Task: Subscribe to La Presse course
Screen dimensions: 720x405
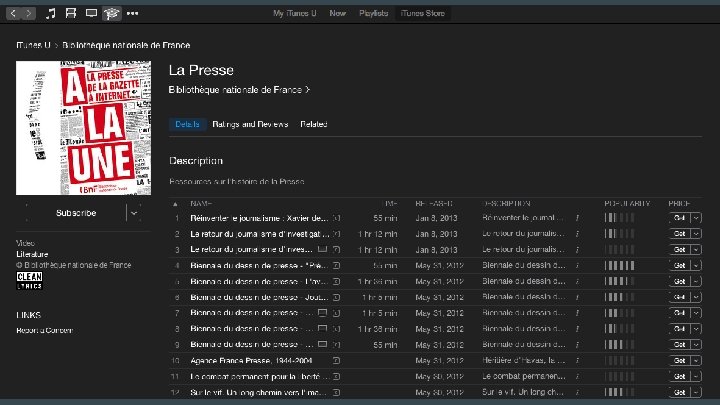Action: [x=76, y=213]
